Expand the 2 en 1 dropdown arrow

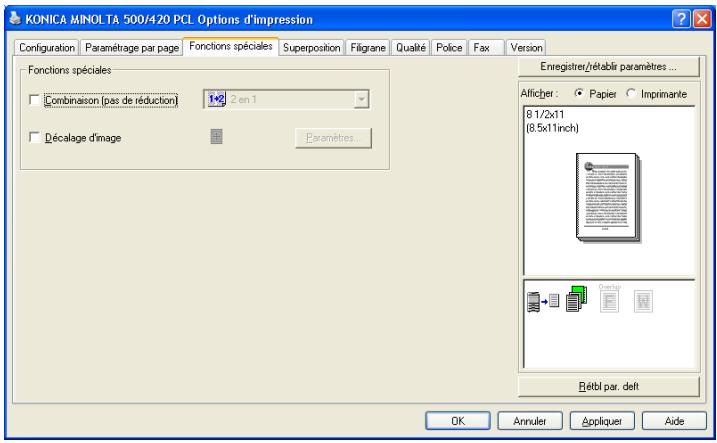click(x=361, y=99)
